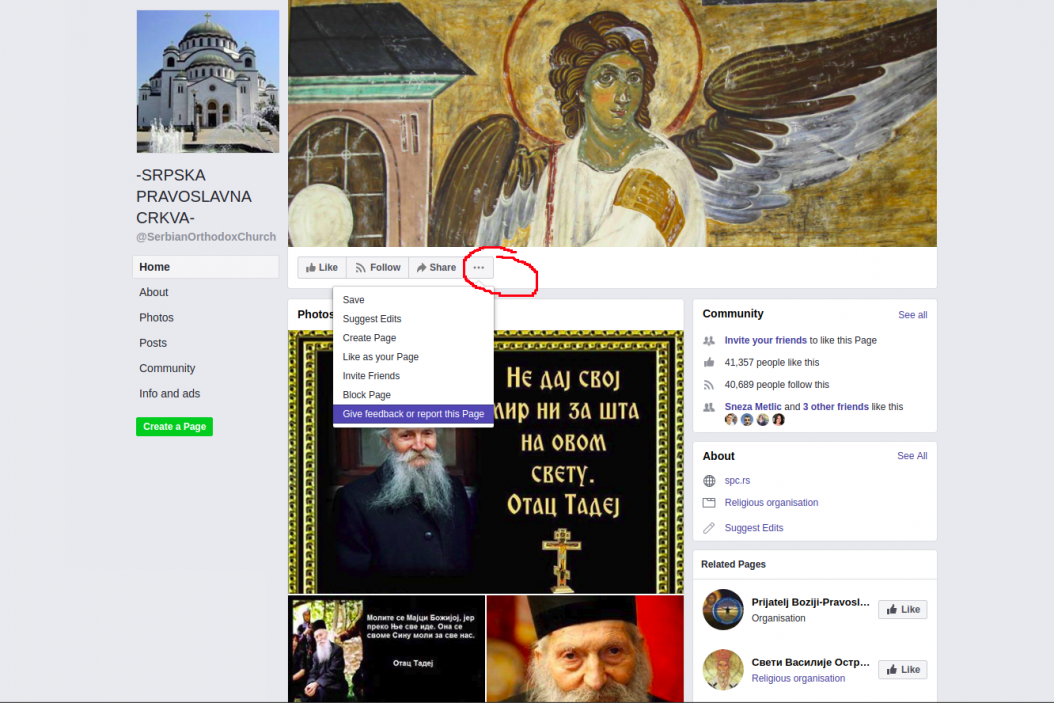Click See All in About panel
Image resolution: width=1054 pixels, height=703 pixels.
(912, 456)
